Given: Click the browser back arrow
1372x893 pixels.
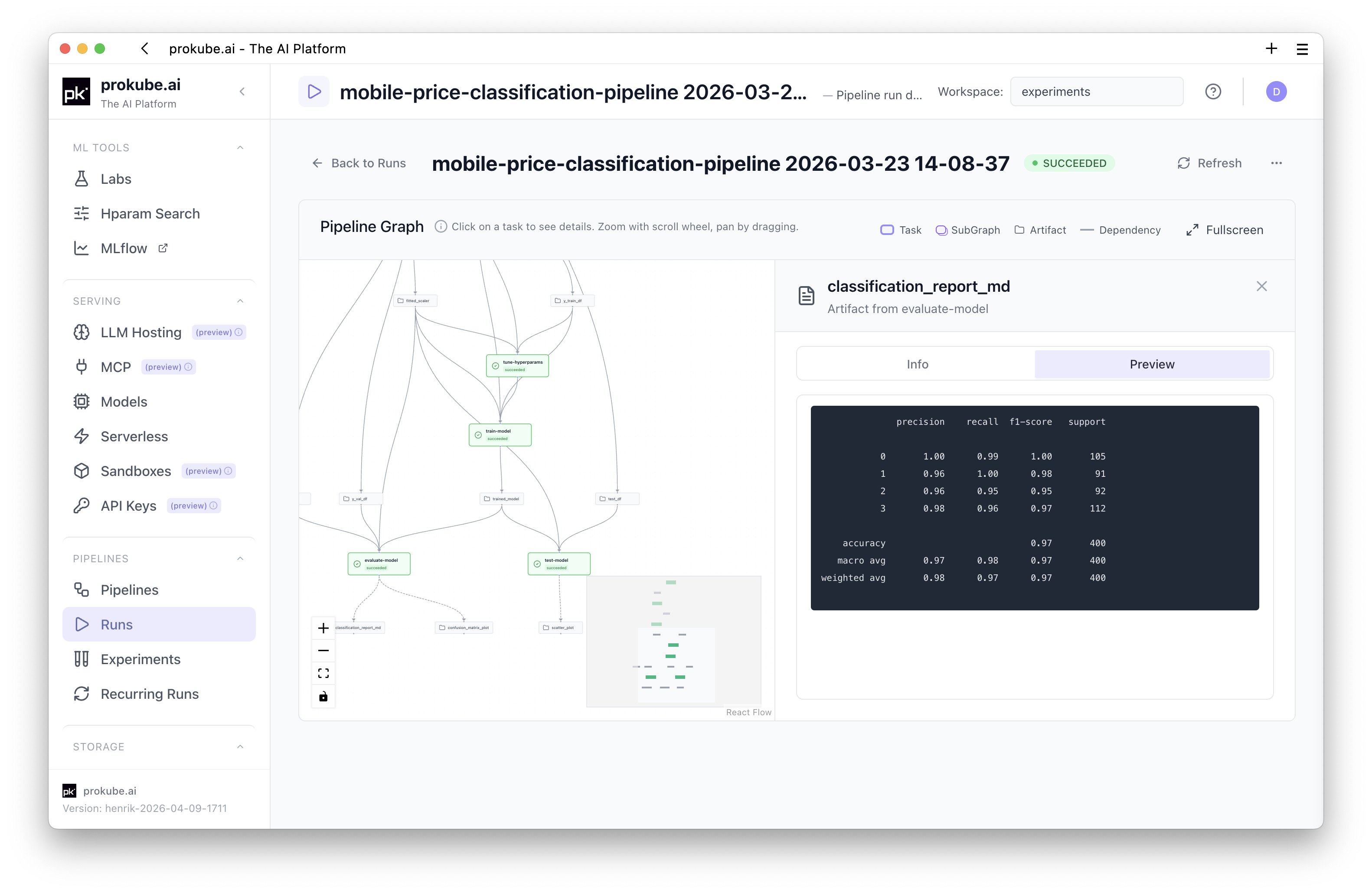Looking at the screenshot, I should 145,49.
